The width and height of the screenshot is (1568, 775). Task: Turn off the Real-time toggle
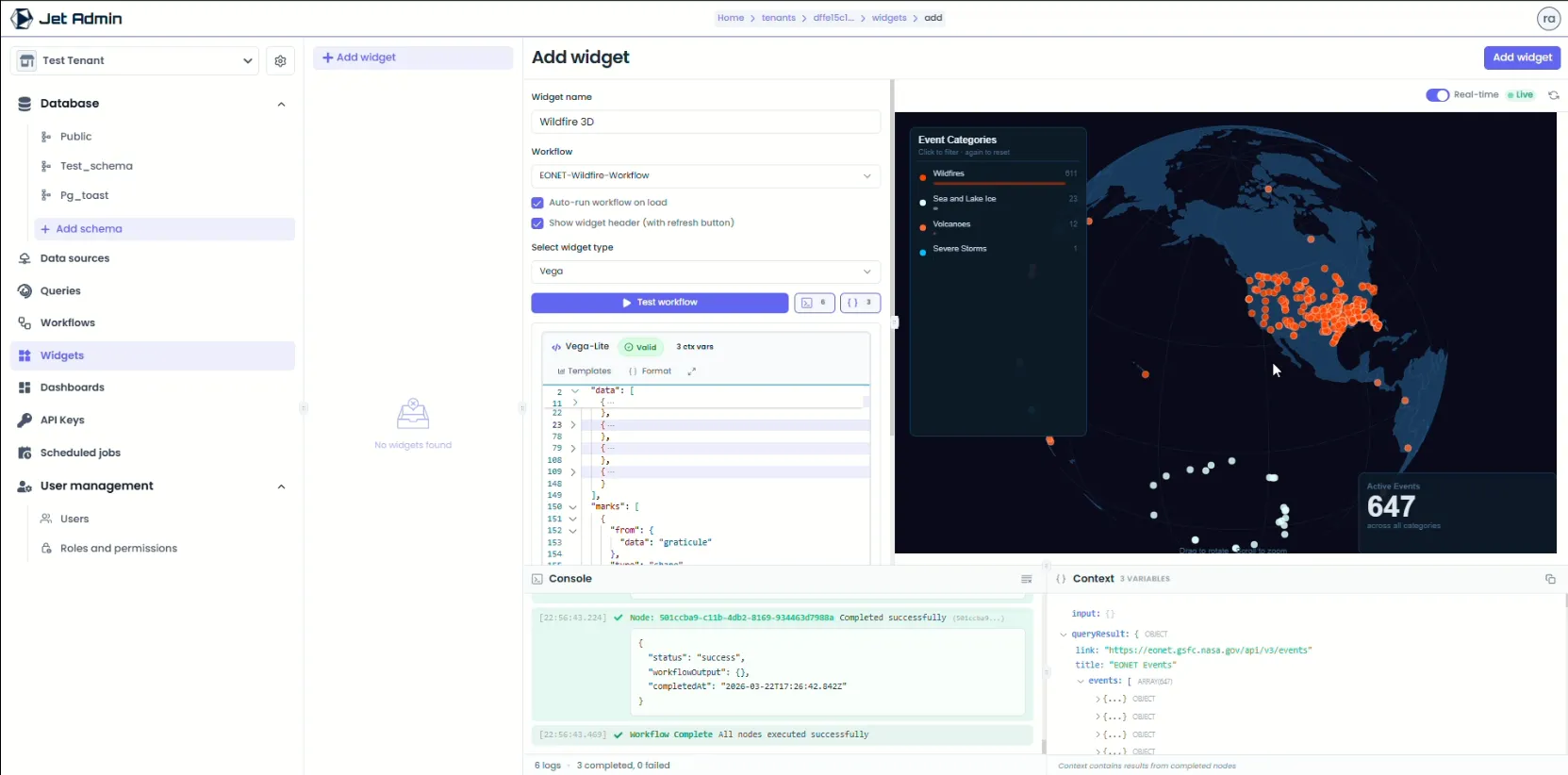[x=1437, y=95]
